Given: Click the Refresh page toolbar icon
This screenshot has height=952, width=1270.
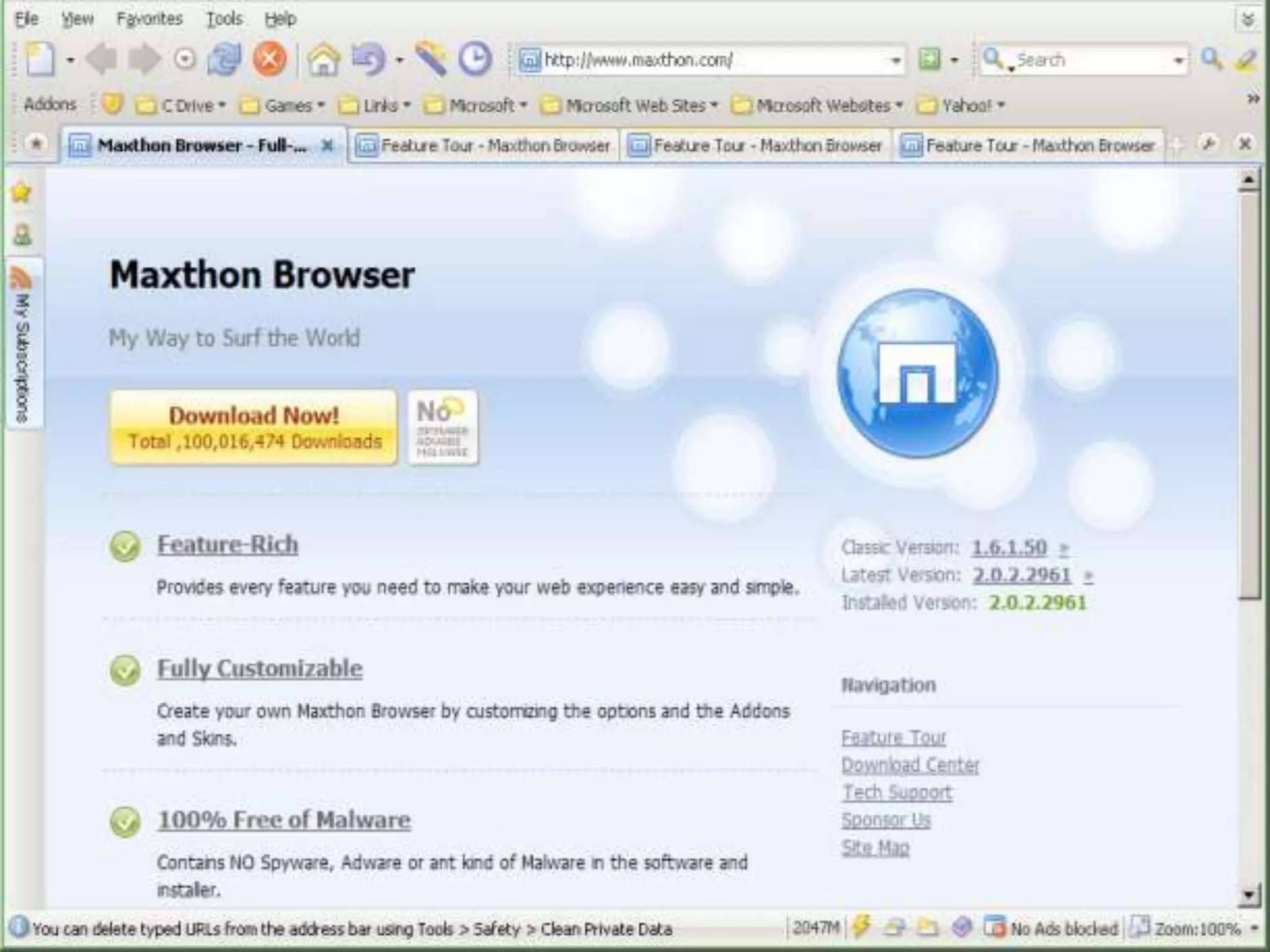Looking at the screenshot, I should pyautogui.click(x=224, y=59).
